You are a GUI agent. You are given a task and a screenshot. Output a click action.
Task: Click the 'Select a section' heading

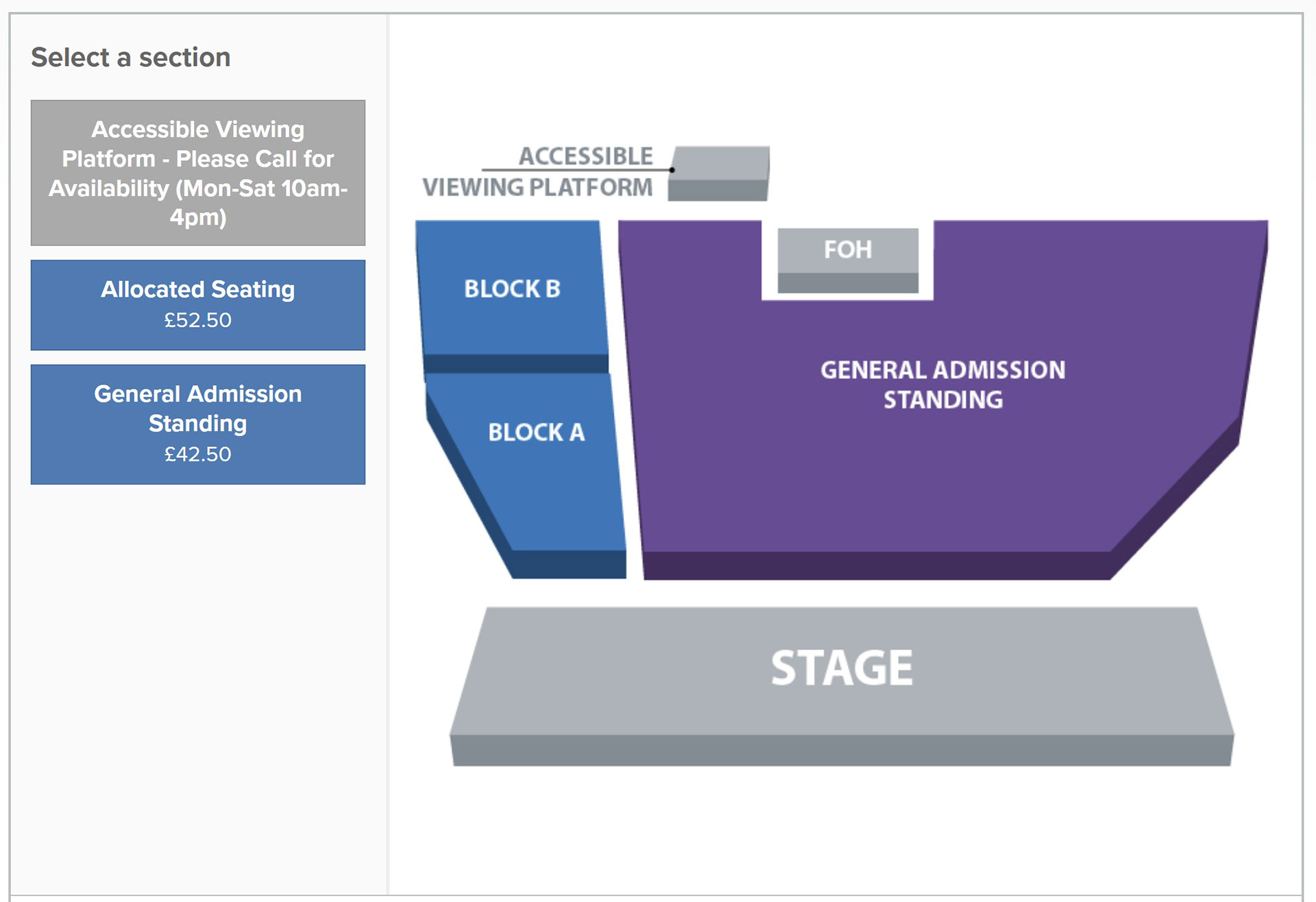coord(130,58)
